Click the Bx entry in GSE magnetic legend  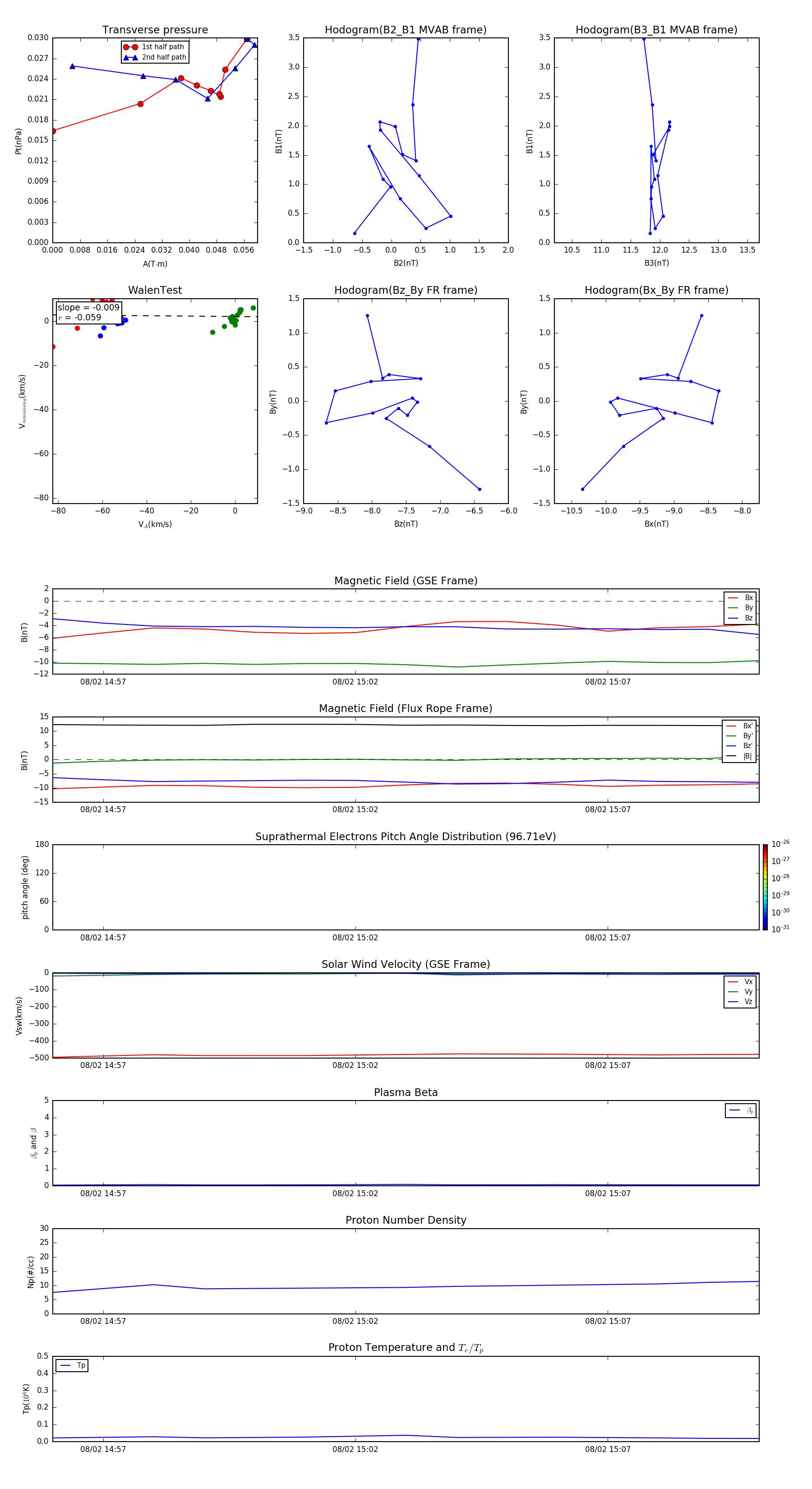point(740,598)
